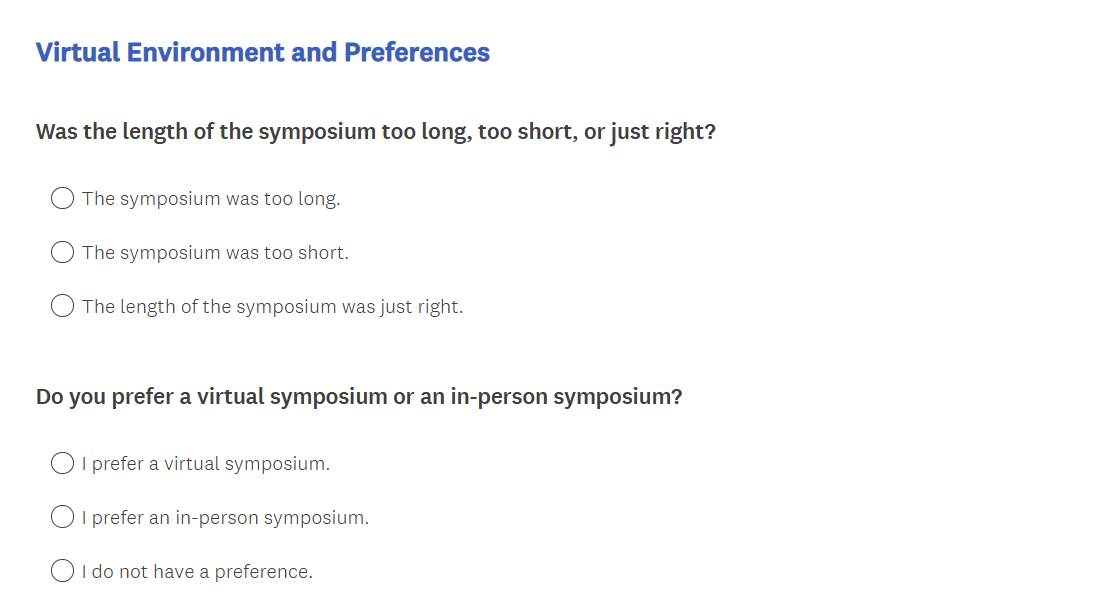Click the words 'Virtual Environment' in the blue heading
The height and width of the screenshot is (612, 1096).
click(x=160, y=52)
